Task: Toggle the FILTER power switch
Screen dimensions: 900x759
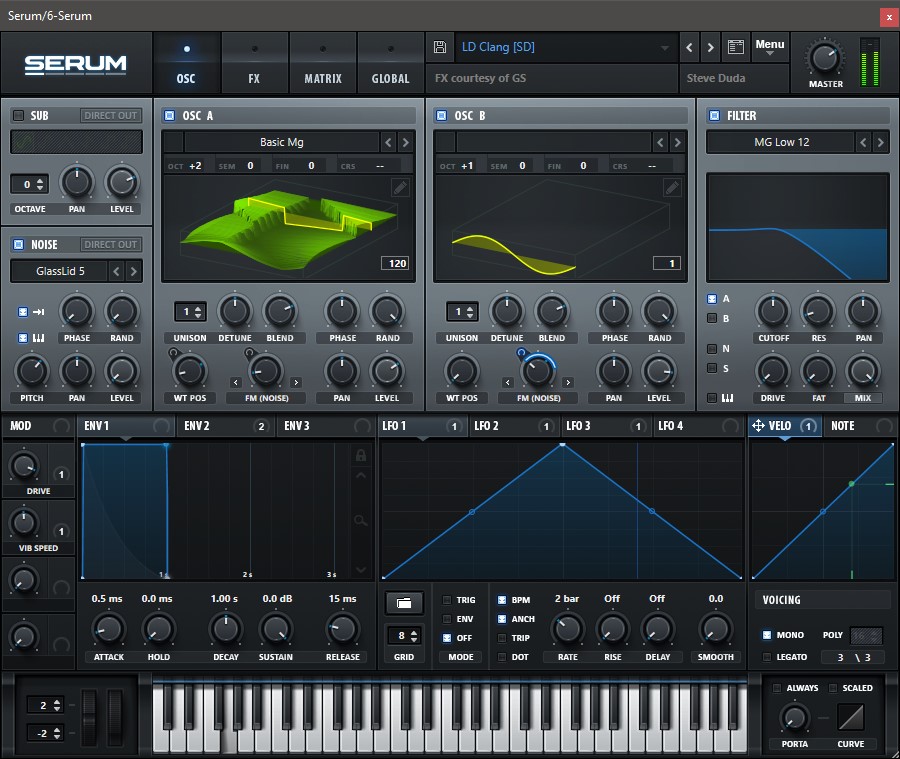Action: click(714, 115)
